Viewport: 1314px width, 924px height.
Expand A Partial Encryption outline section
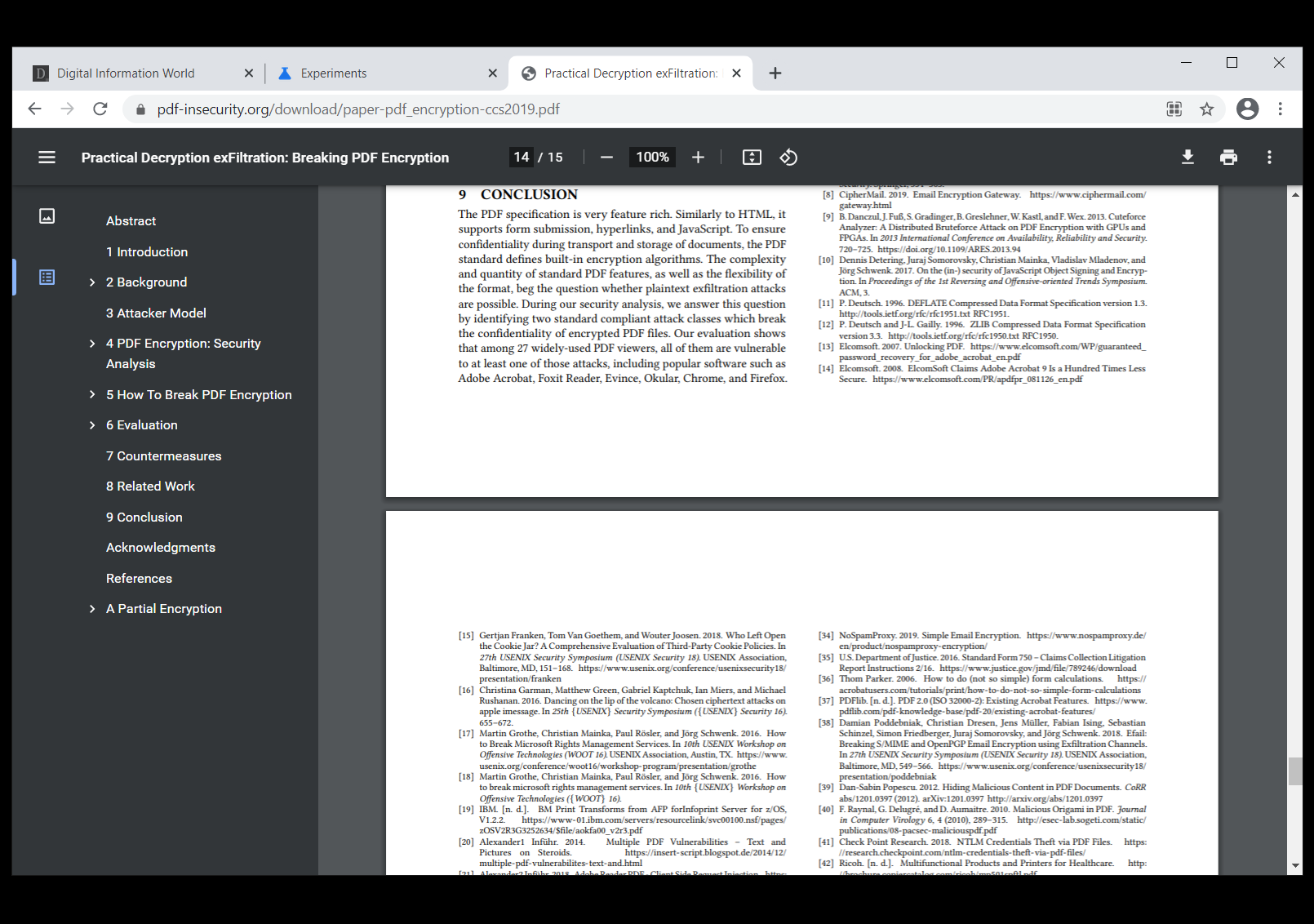(x=92, y=609)
